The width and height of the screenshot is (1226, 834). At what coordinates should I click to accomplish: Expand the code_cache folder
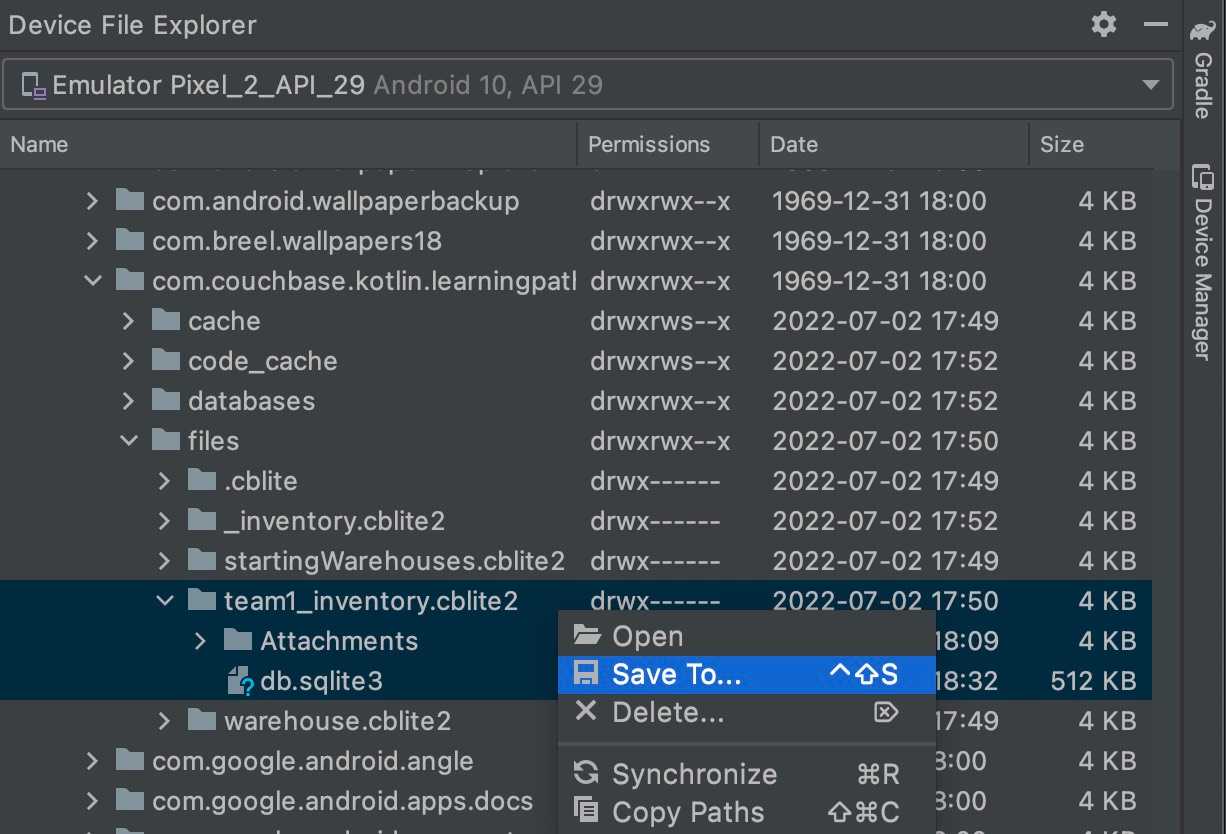coord(128,361)
